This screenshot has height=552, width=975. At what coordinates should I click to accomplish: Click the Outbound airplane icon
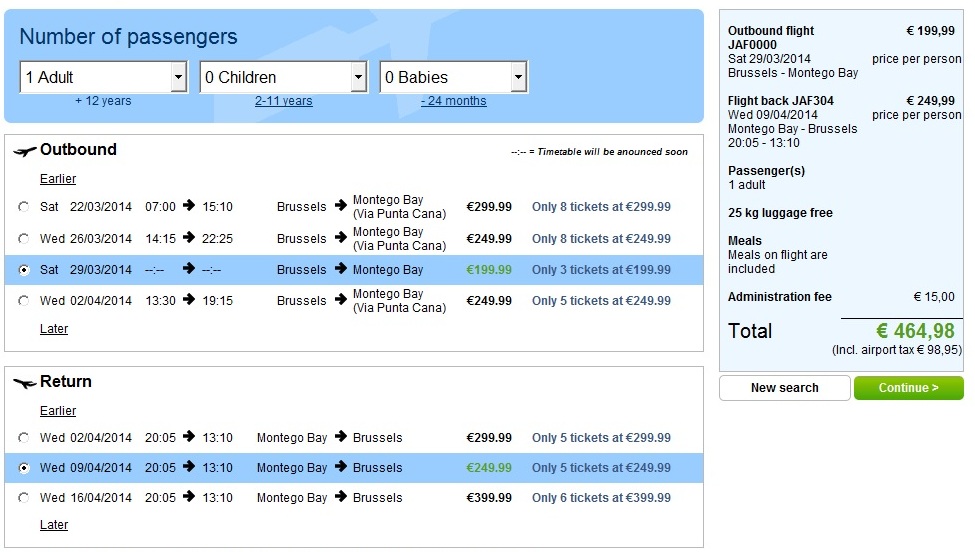pyautogui.click(x=25, y=151)
